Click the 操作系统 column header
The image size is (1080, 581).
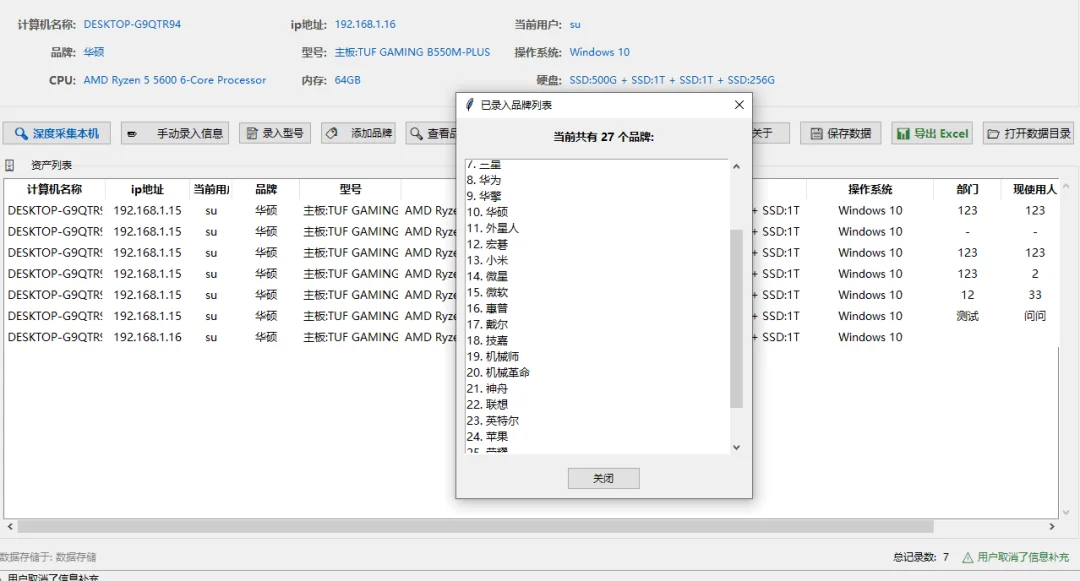point(870,189)
